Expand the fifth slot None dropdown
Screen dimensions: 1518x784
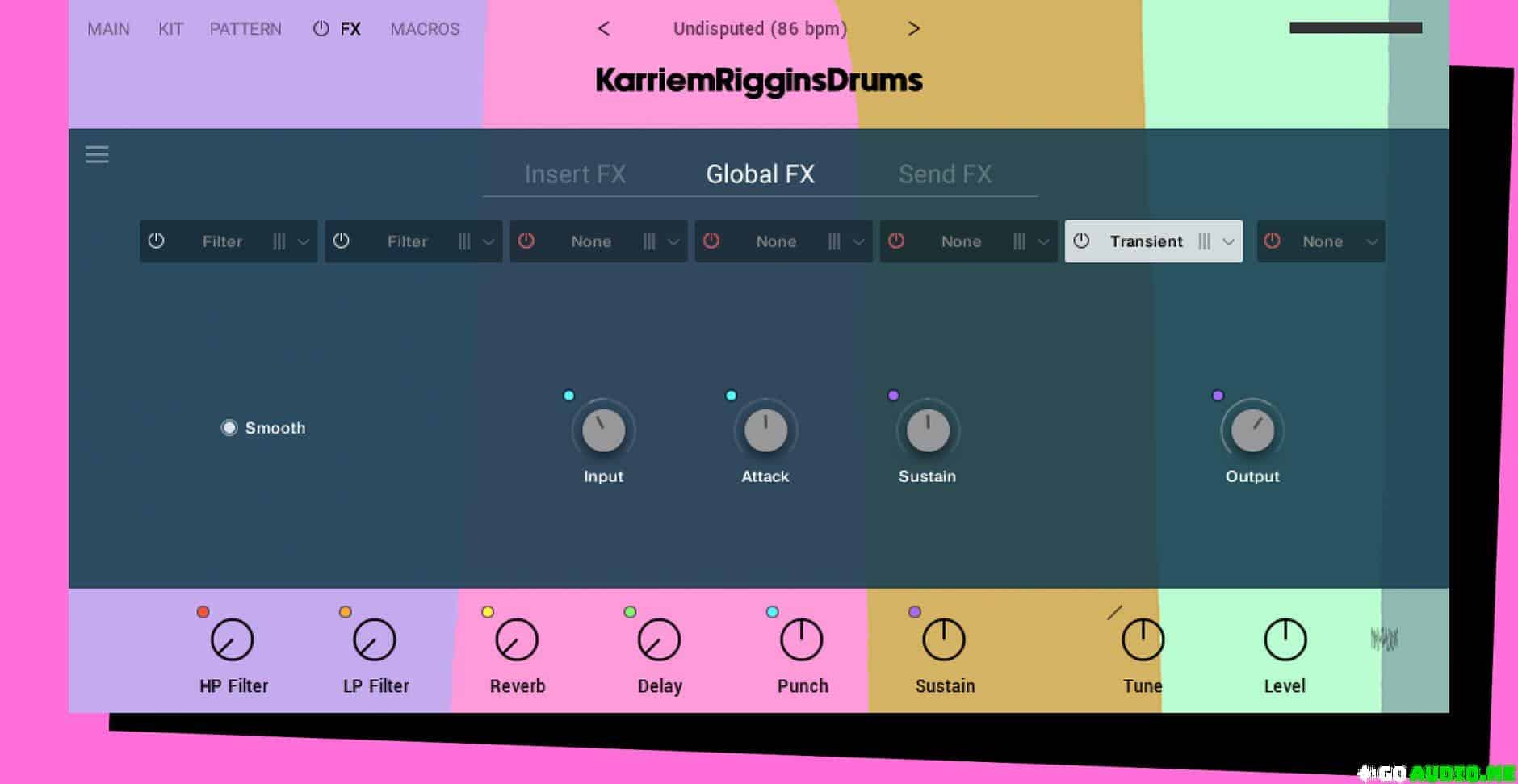click(x=1043, y=242)
